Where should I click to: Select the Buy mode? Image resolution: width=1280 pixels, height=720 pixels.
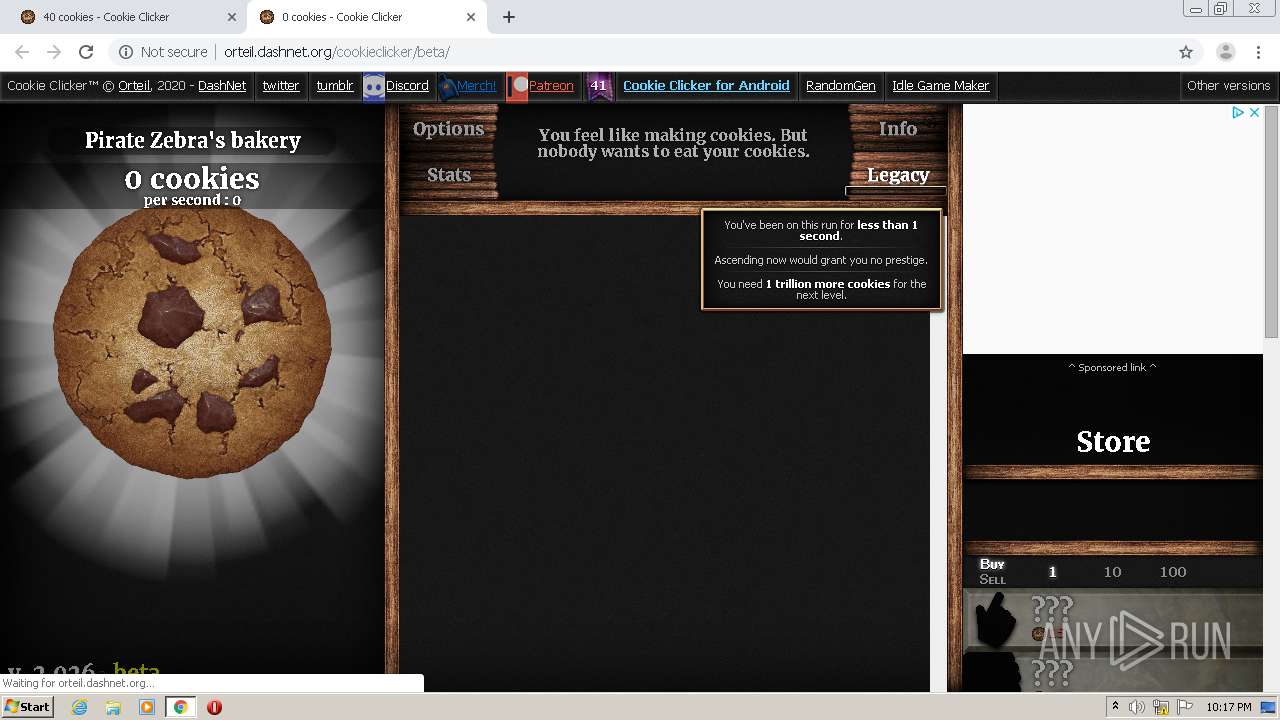pyautogui.click(x=992, y=564)
